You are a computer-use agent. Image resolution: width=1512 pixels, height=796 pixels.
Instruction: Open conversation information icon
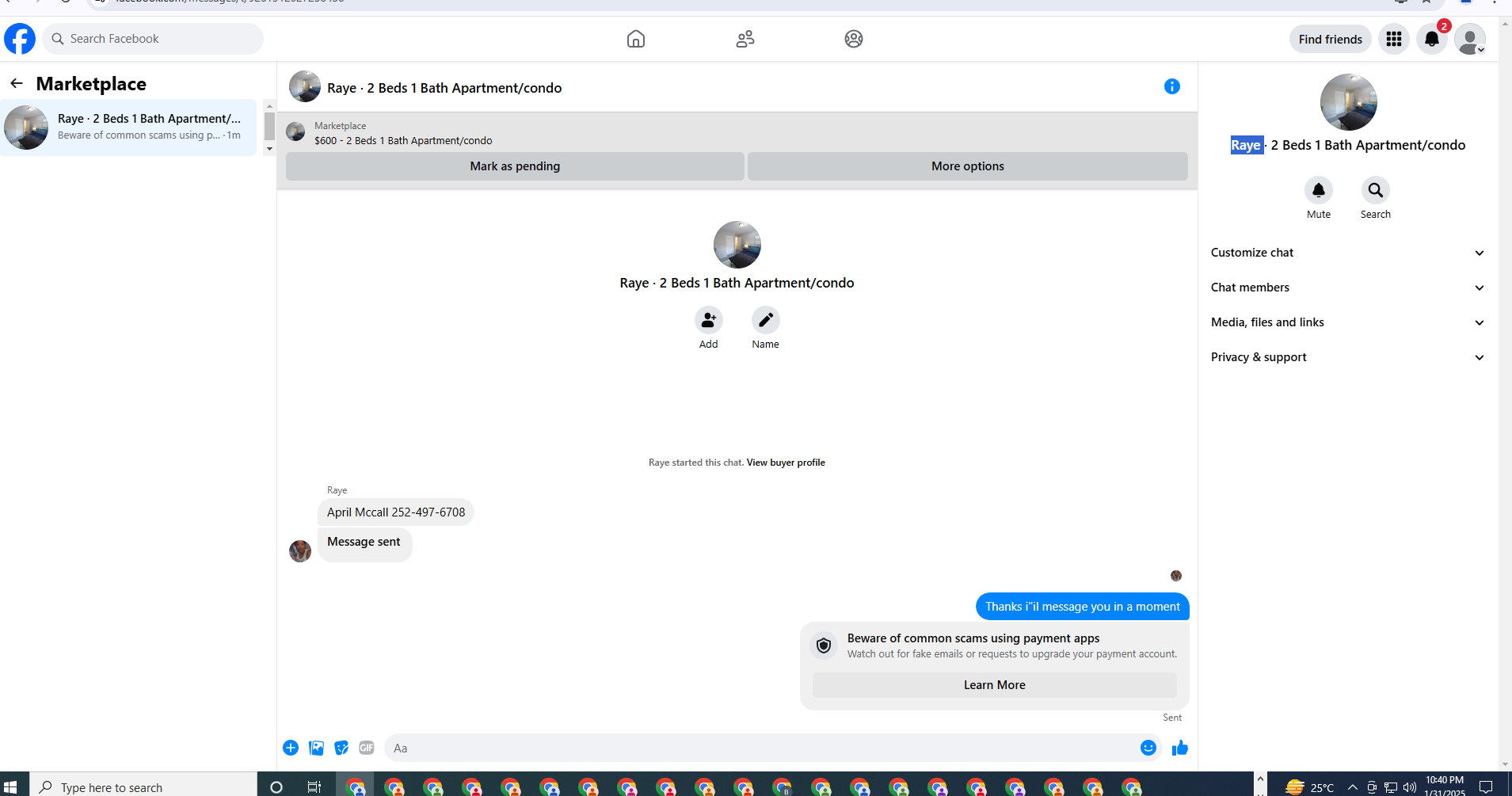pos(1172,86)
